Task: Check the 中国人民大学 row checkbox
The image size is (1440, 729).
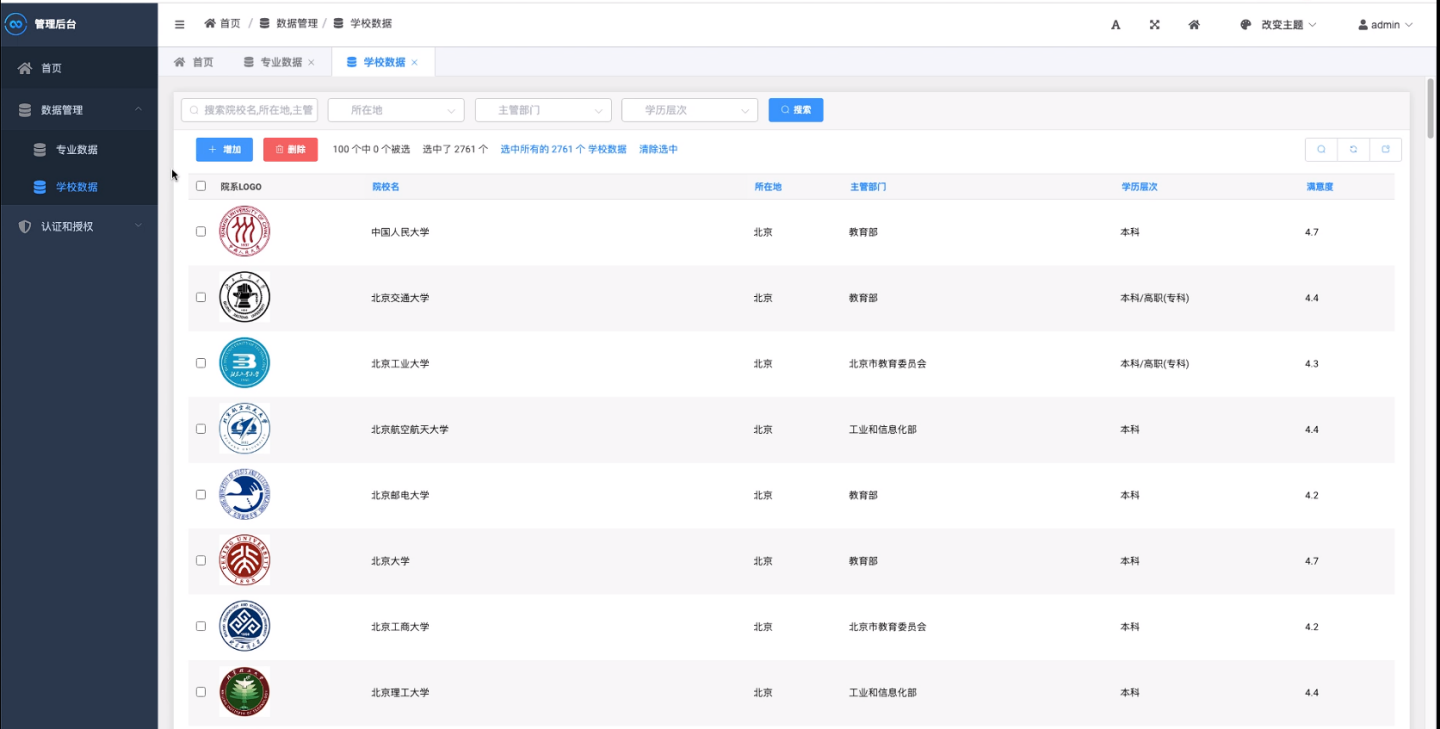Action: coord(200,230)
